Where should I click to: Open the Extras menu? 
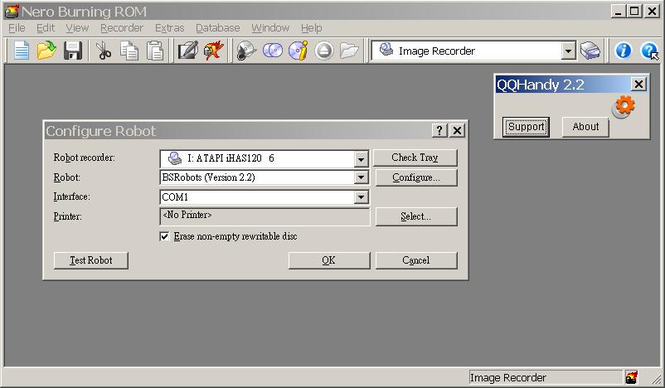coord(170,28)
